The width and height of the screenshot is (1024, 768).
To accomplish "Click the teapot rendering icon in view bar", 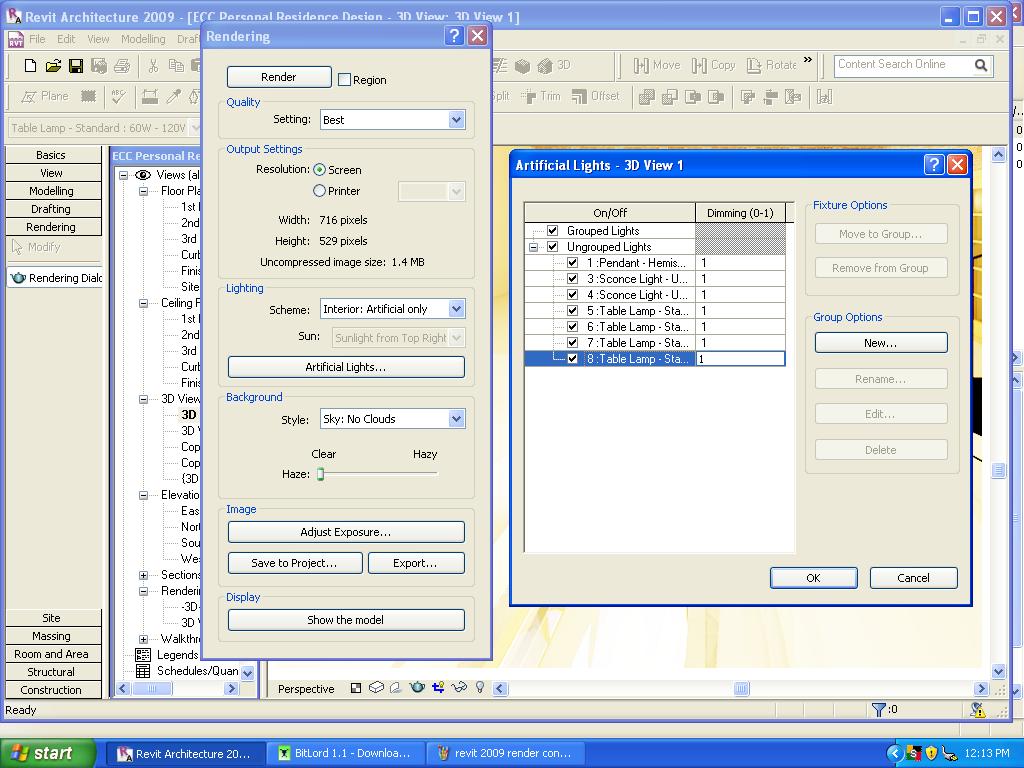I will (x=417, y=688).
